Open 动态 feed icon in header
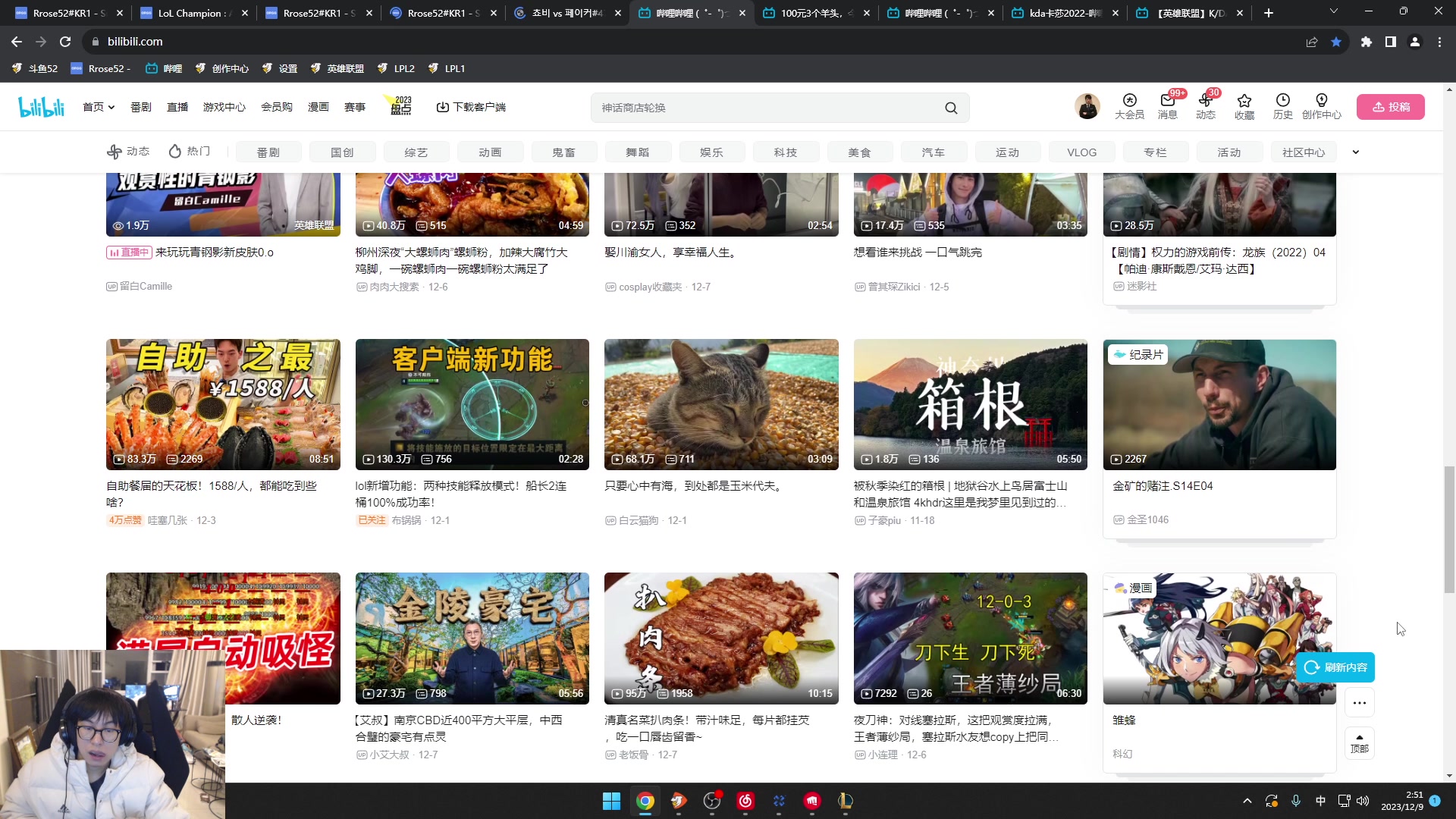Viewport: 1456px width, 819px height. 1206,106
